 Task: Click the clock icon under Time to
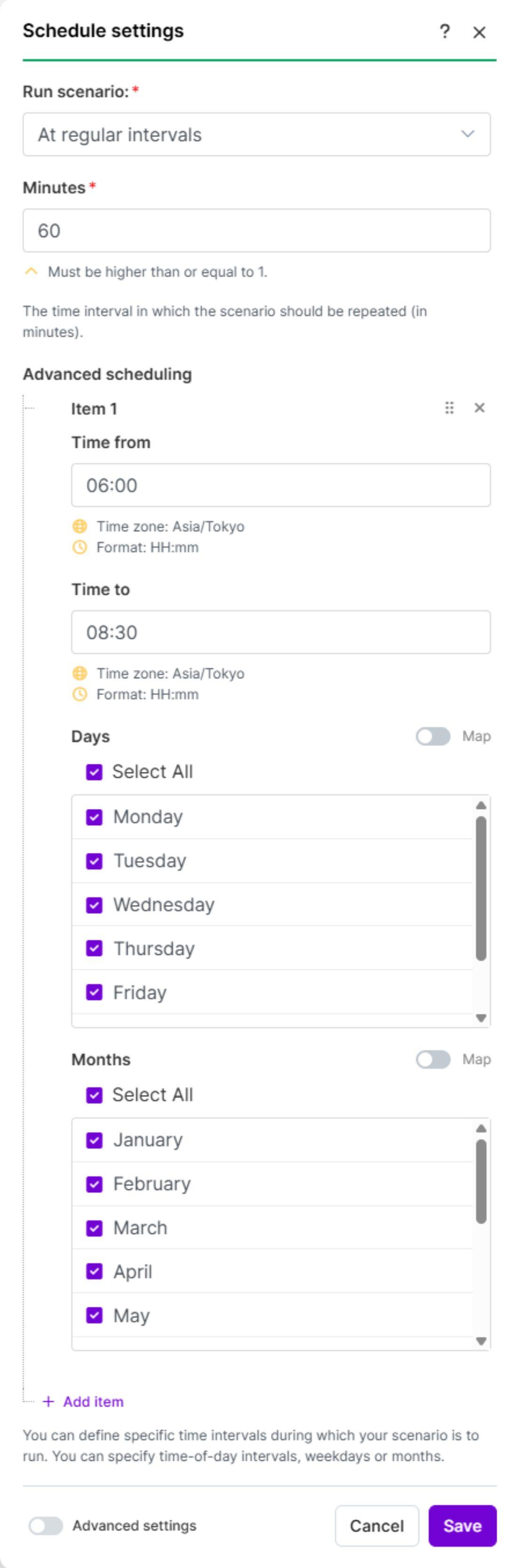pyautogui.click(x=80, y=695)
